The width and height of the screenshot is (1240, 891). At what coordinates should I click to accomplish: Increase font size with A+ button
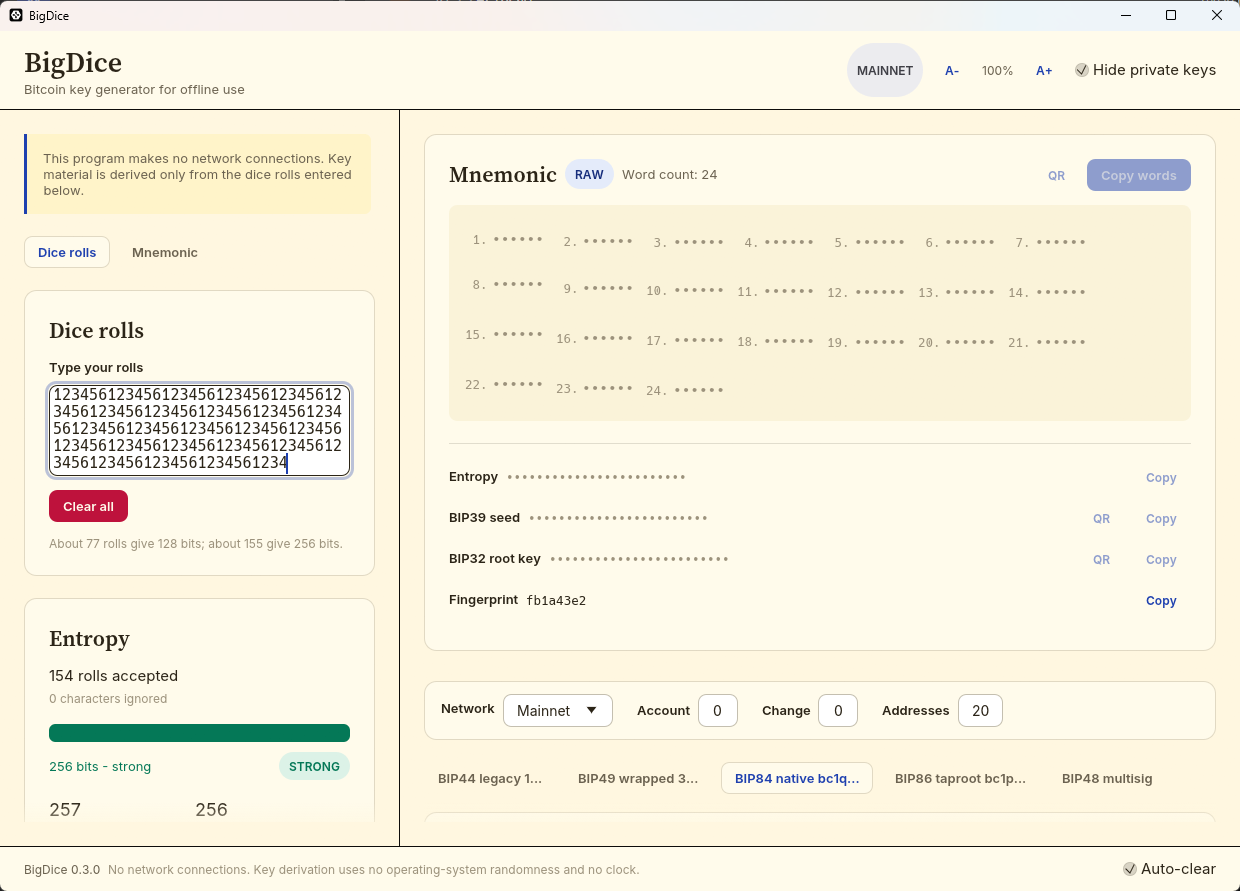coord(1044,70)
